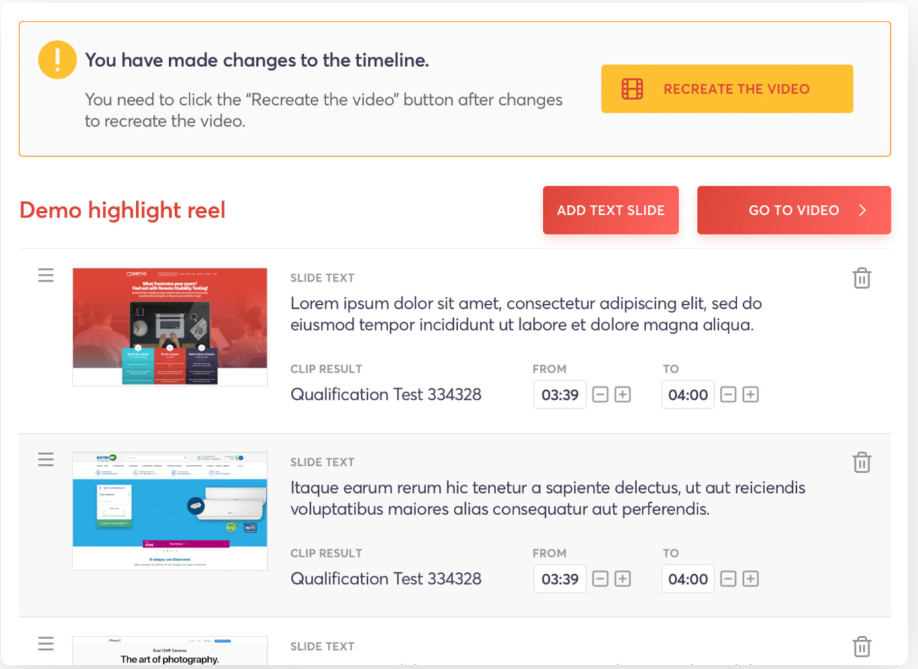Edit the Lorem ipsum slide text
Screen dimensions: 918x669
[x=526, y=314]
